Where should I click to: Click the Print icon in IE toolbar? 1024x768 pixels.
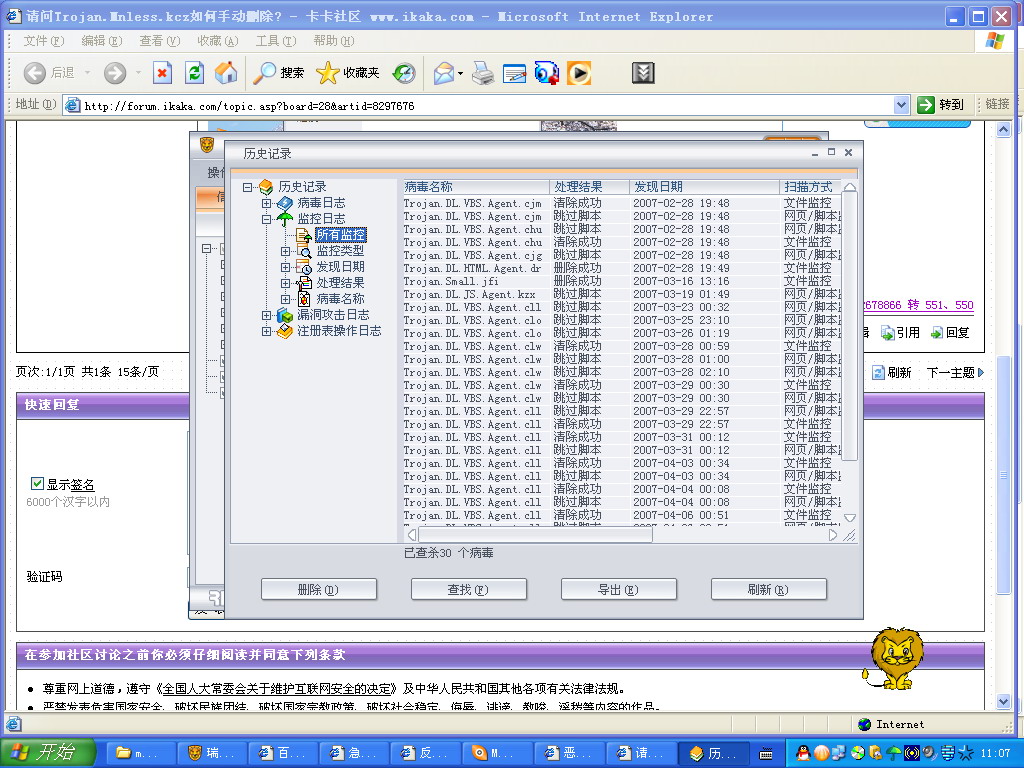tap(483, 73)
